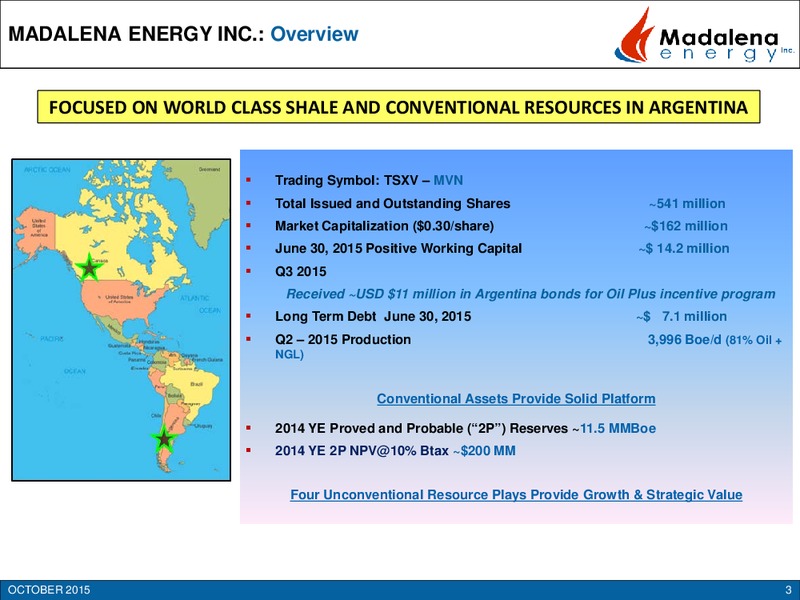Click 'Long Term Debt June 30, 2015'
Image resolution: width=800 pixels, height=600 pixels.
point(373,316)
